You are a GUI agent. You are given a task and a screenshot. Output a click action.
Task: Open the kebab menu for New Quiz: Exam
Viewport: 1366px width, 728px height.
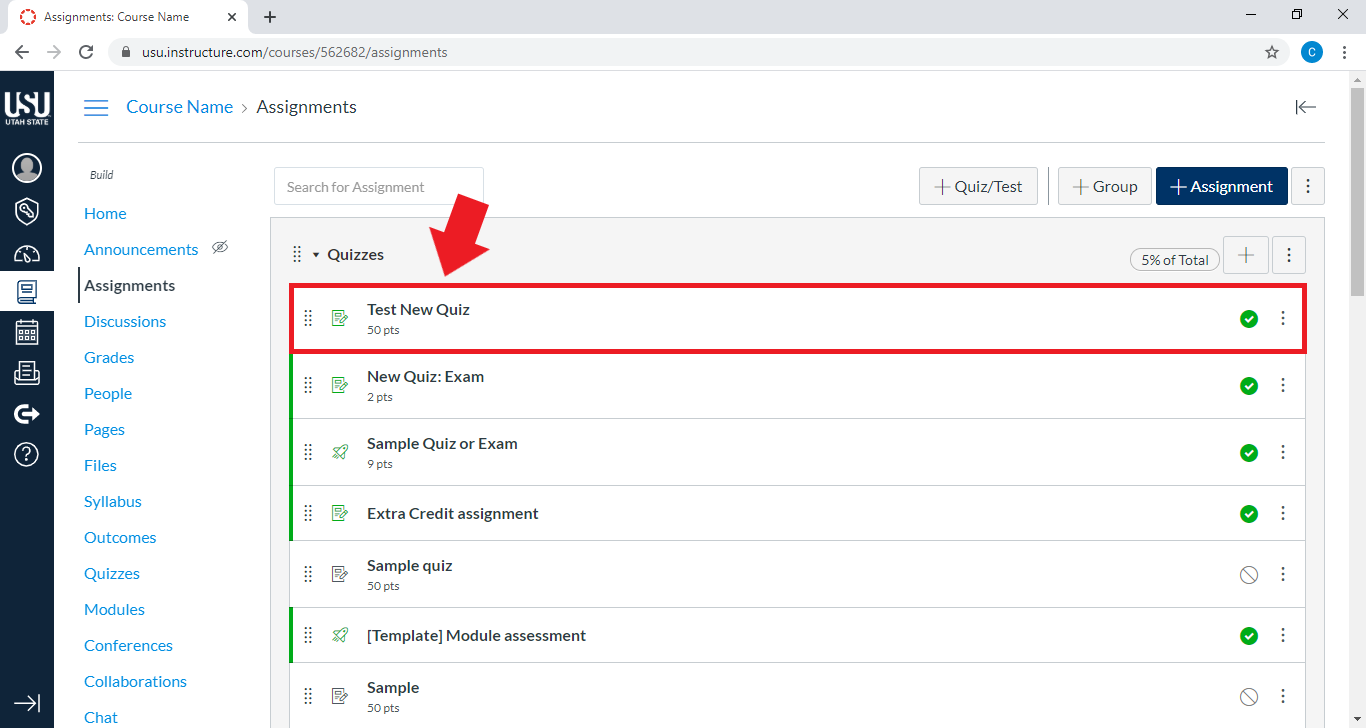point(1283,385)
